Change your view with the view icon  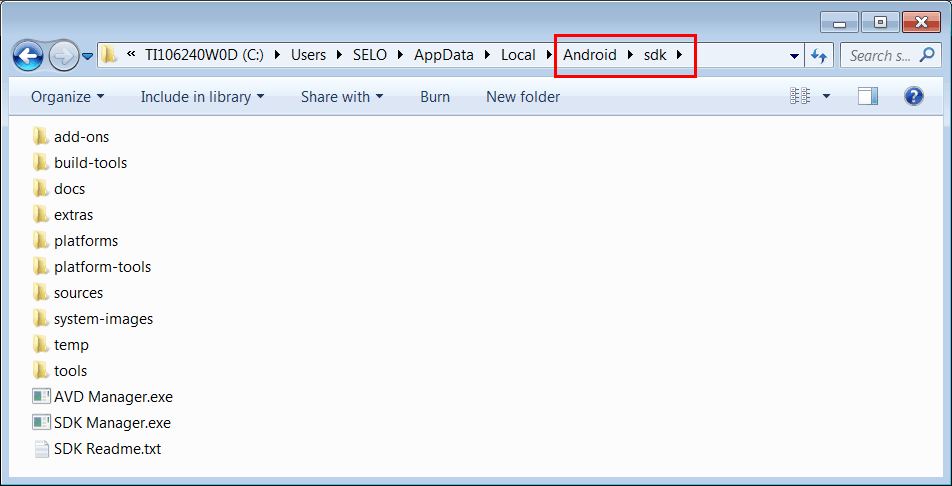click(x=800, y=96)
